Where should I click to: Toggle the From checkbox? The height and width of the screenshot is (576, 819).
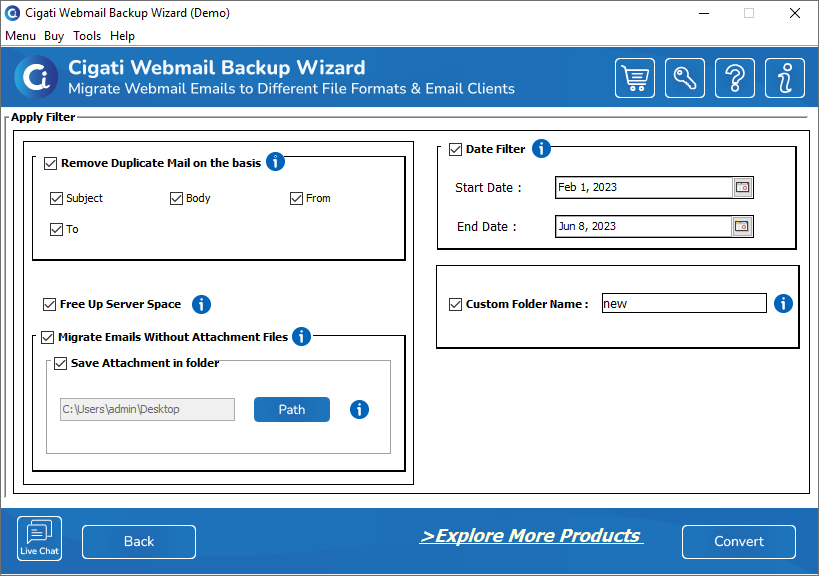pyautogui.click(x=296, y=198)
